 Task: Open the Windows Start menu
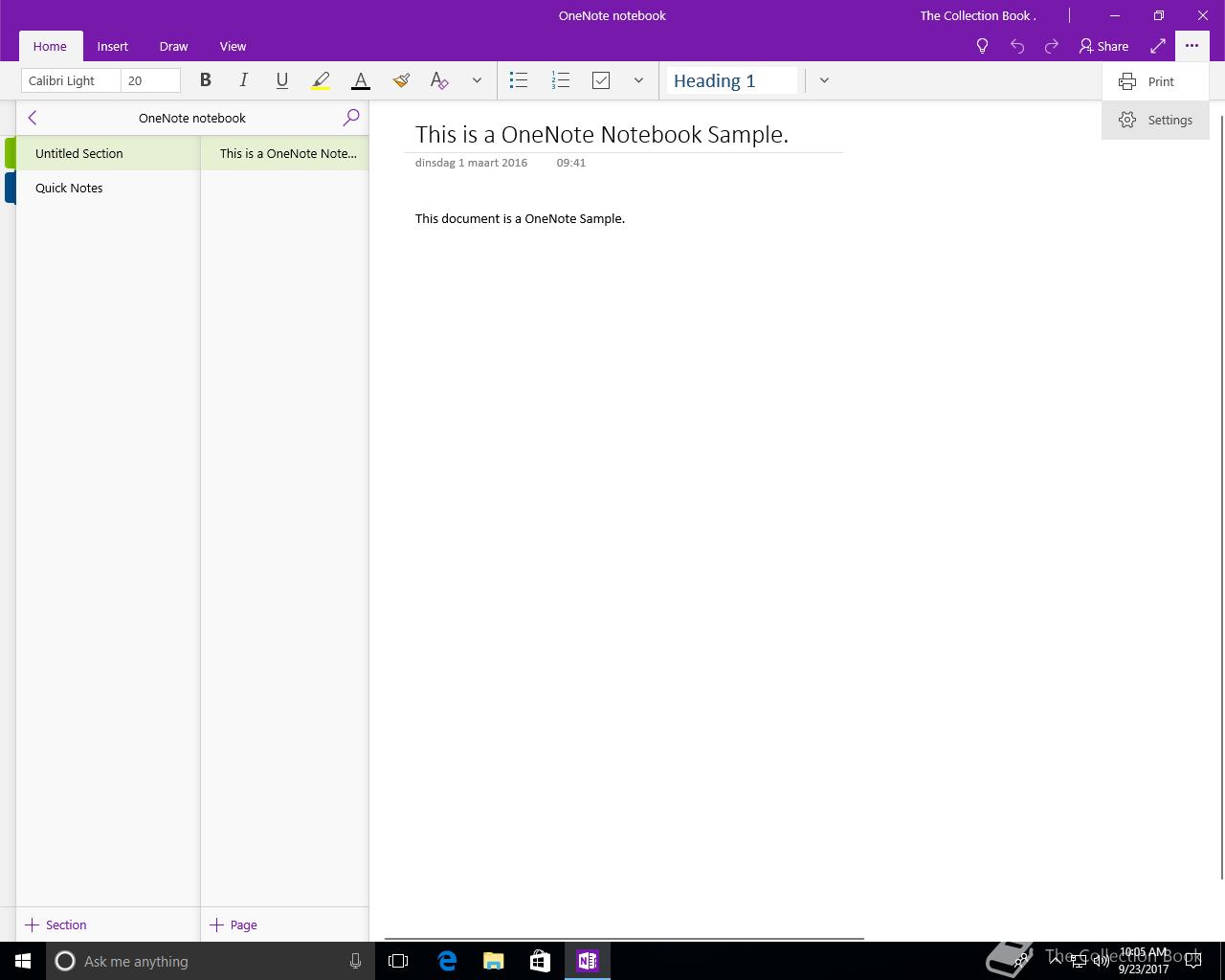tap(23, 961)
